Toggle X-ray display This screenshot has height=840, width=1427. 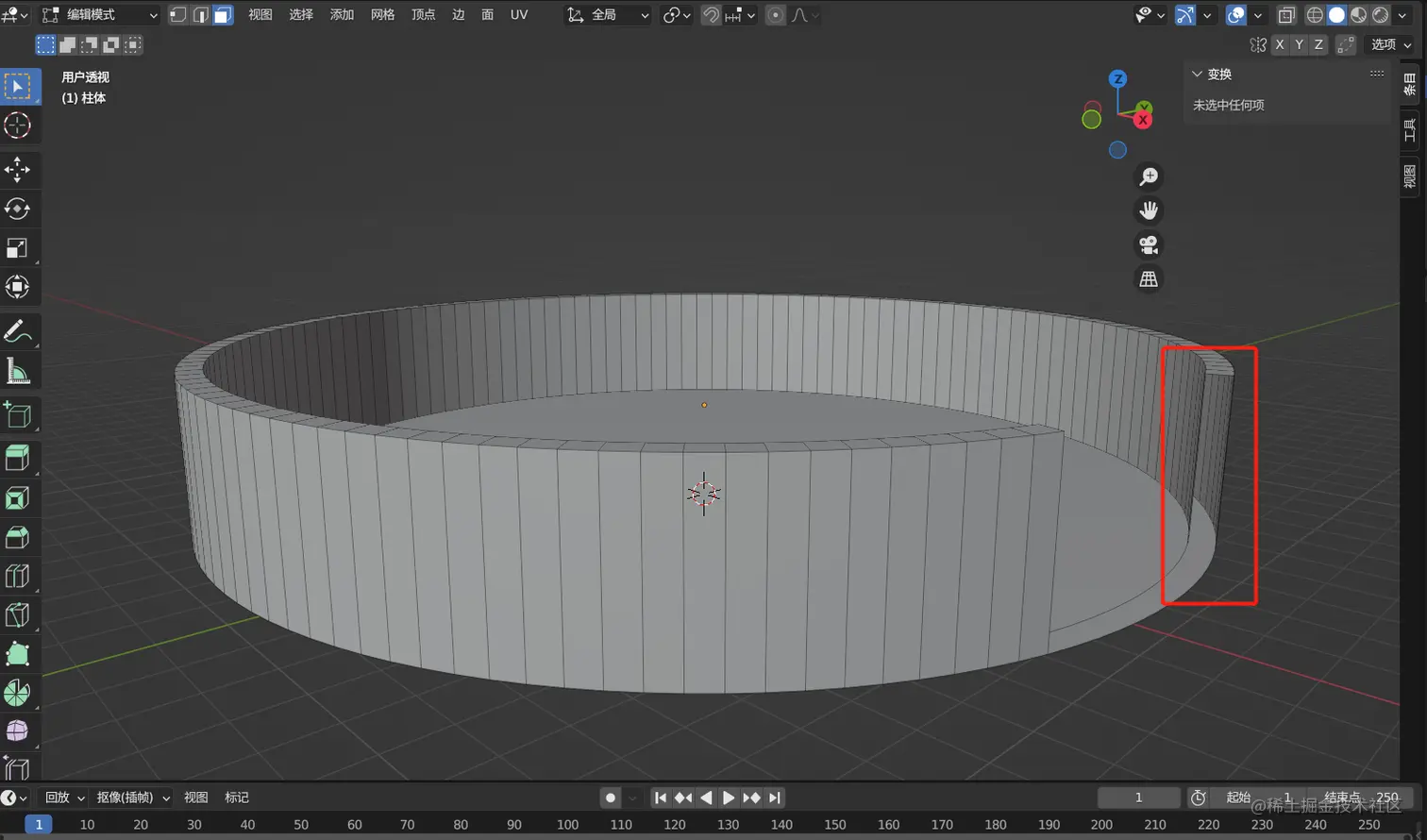1286,14
